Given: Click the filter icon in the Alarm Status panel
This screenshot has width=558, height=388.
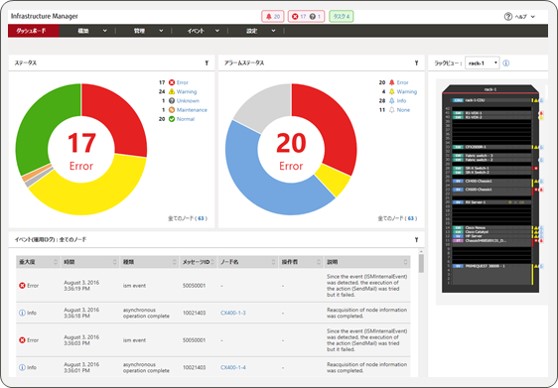Looking at the screenshot, I should pyautogui.click(x=416, y=63).
